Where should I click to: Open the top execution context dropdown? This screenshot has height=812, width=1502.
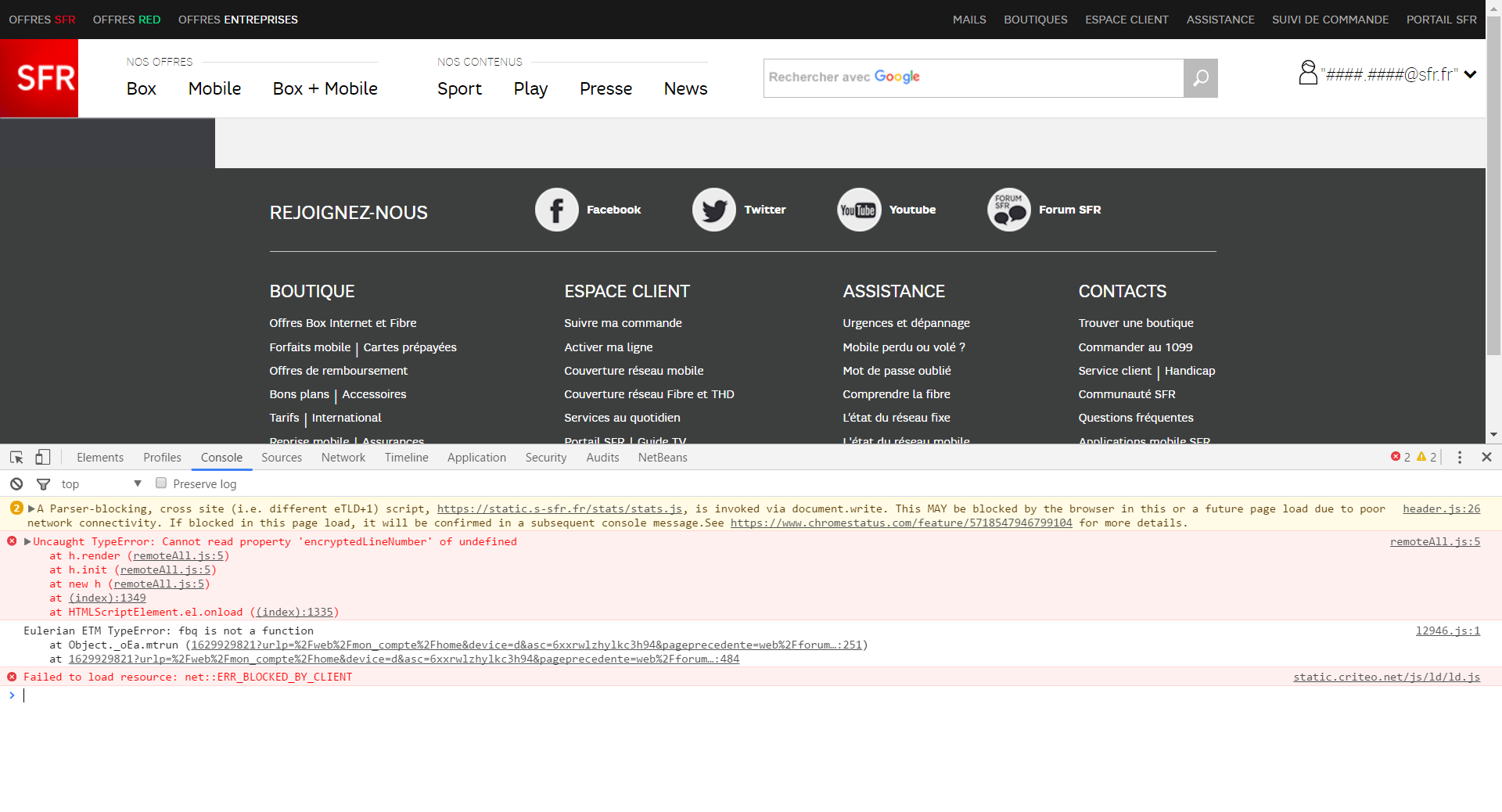pos(102,484)
